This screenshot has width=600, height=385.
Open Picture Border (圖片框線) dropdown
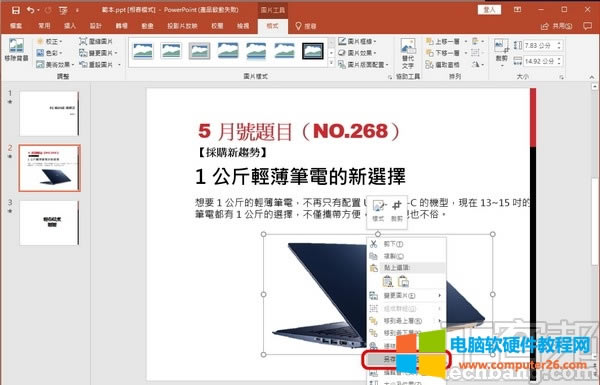pyautogui.click(x=357, y=41)
